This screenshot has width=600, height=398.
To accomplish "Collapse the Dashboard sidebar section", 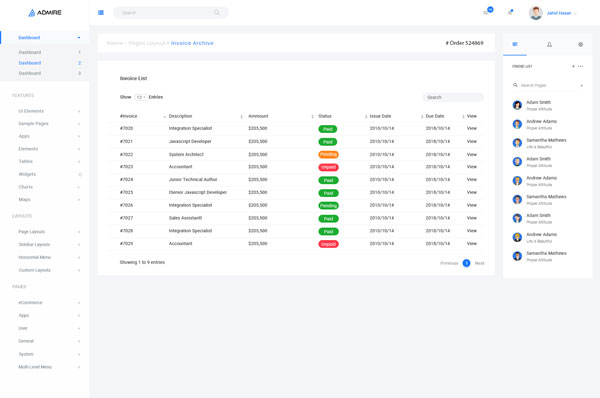I will click(45, 38).
